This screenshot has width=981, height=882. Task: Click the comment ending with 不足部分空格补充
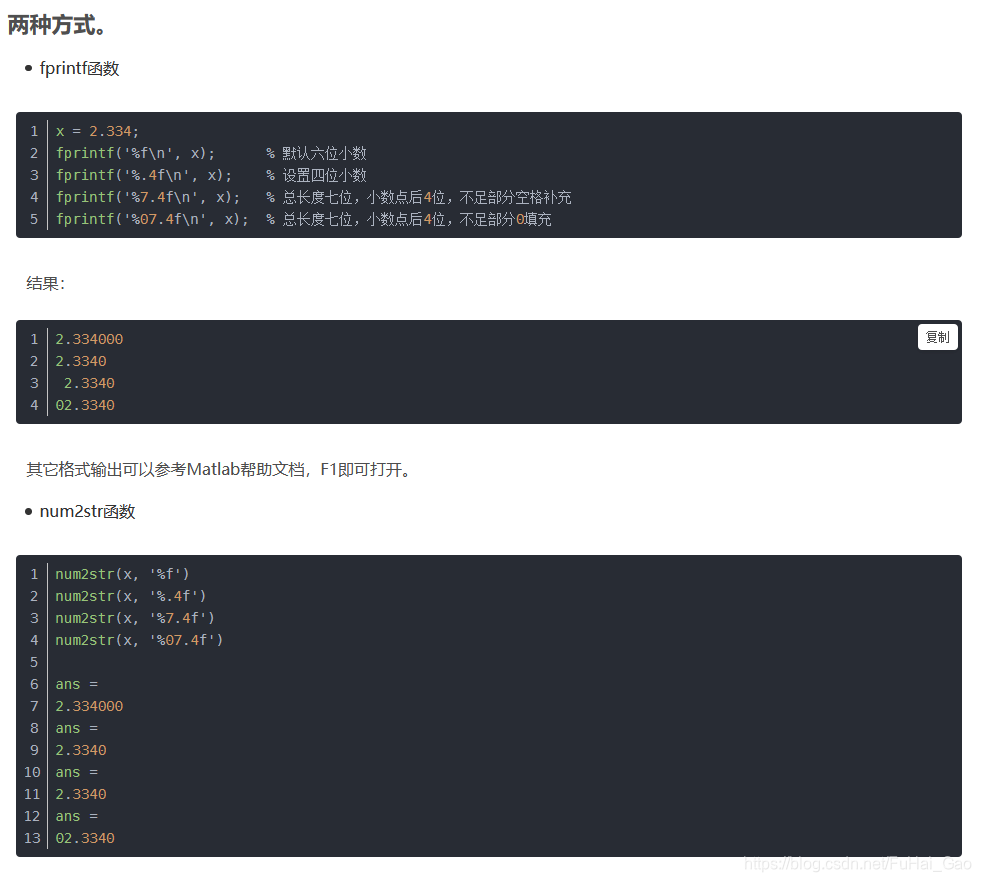tap(418, 197)
